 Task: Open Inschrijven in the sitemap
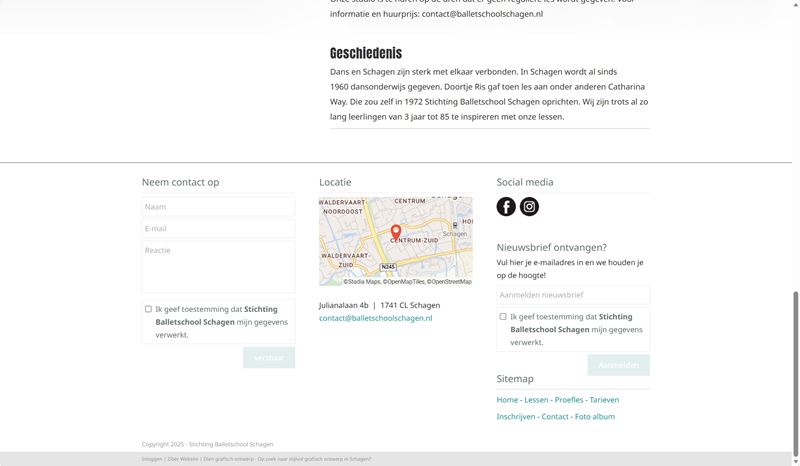(516, 417)
